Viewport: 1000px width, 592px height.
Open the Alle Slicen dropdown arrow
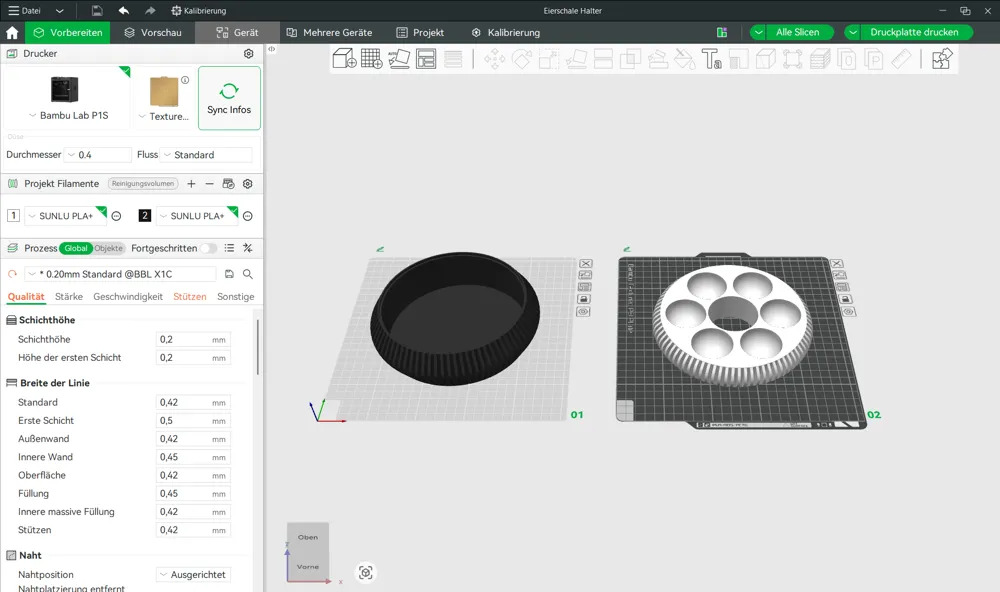coord(758,33)
